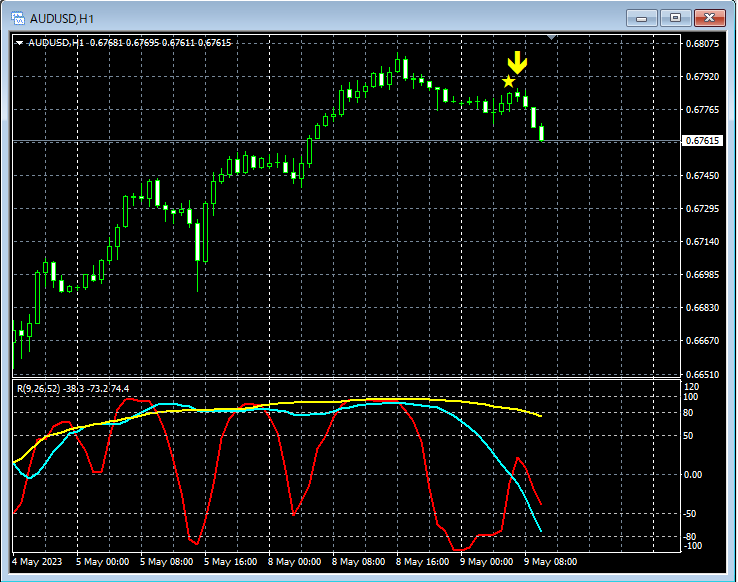This screenshot has width=738, height=582.
Task: Click the 8 May 16:00 time label
Action: [x=422, y=562]
